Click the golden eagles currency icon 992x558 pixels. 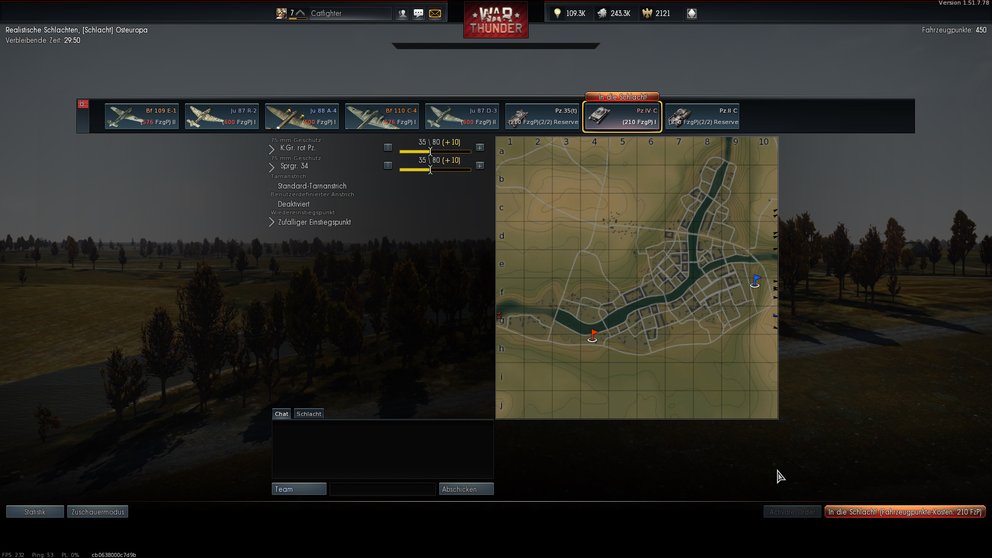pos(647,13)
